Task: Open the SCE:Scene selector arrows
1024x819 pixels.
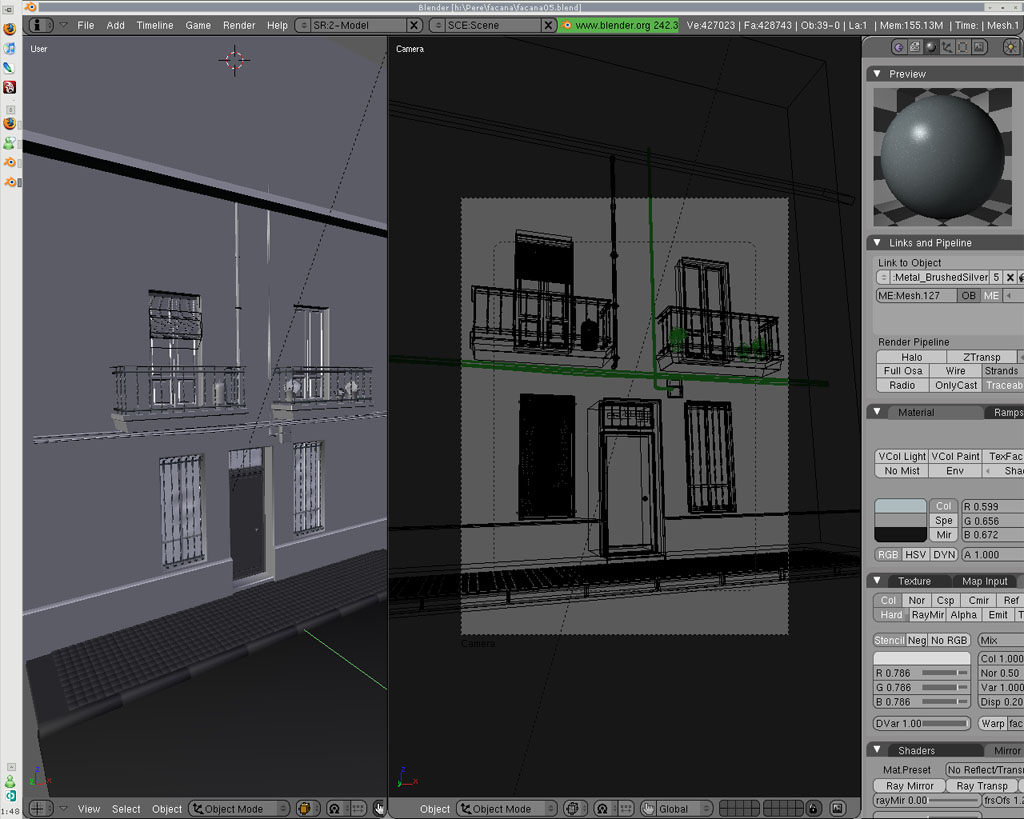Action: click(x=438, y=25)
